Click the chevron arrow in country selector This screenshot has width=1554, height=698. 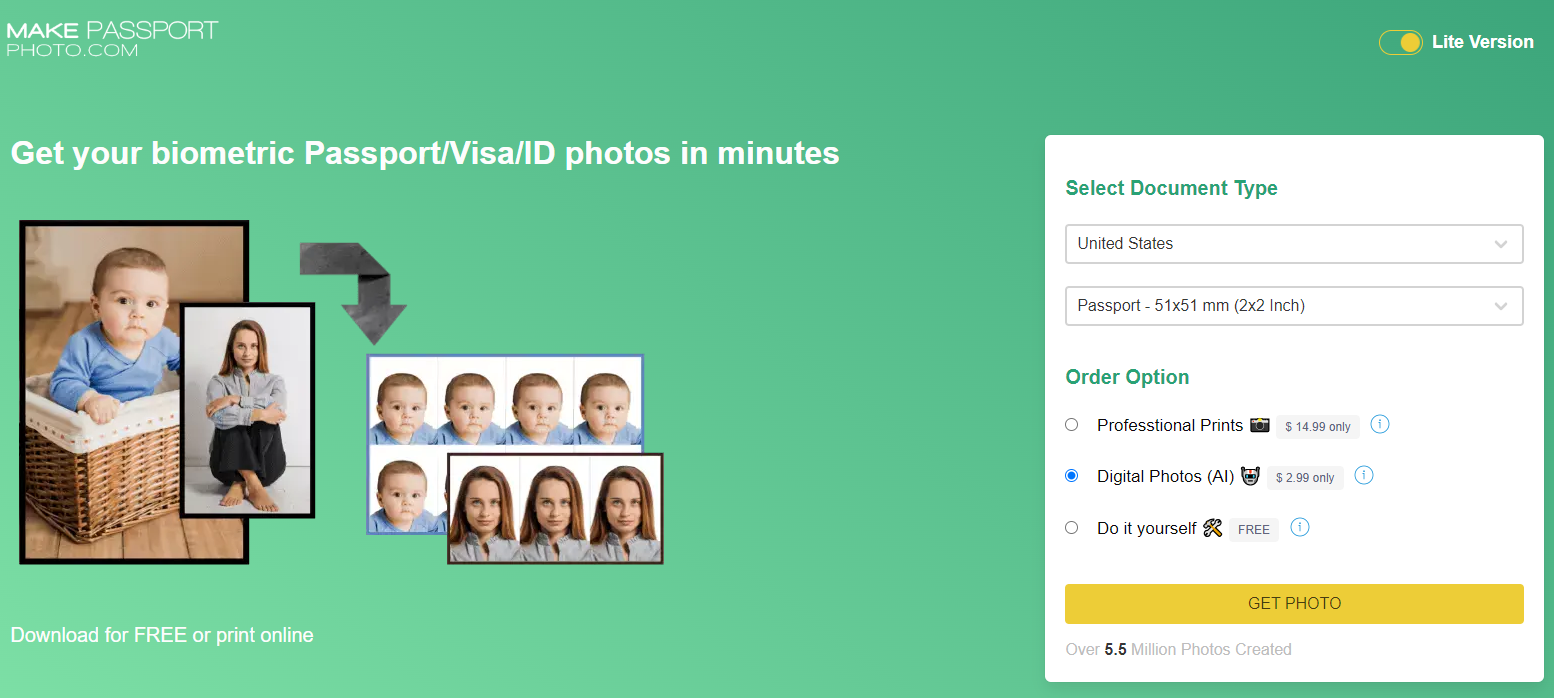[1501, 244]
